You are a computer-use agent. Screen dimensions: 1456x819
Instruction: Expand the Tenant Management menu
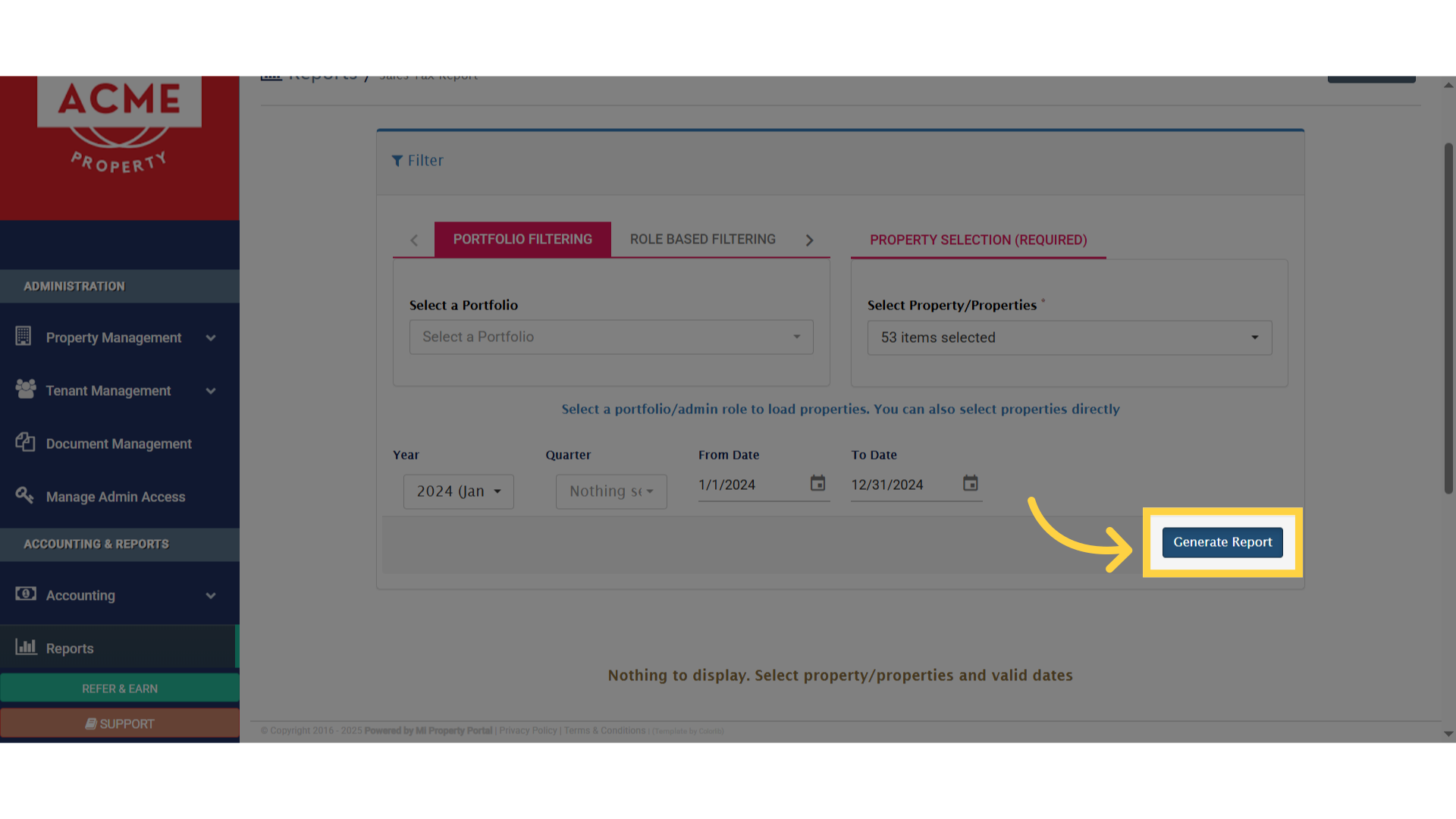[120, 391]
